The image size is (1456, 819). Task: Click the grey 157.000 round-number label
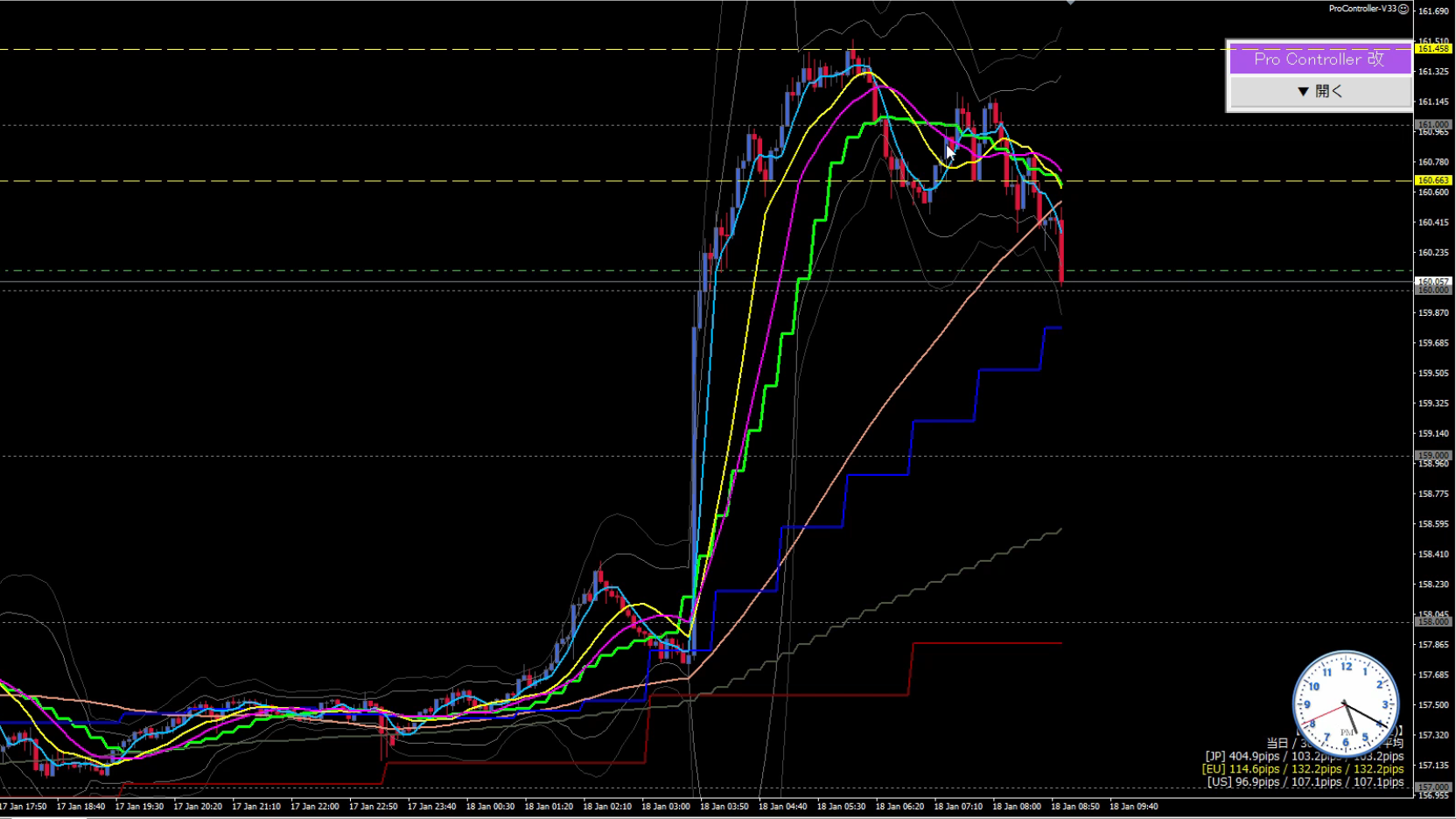point(1433,787)
